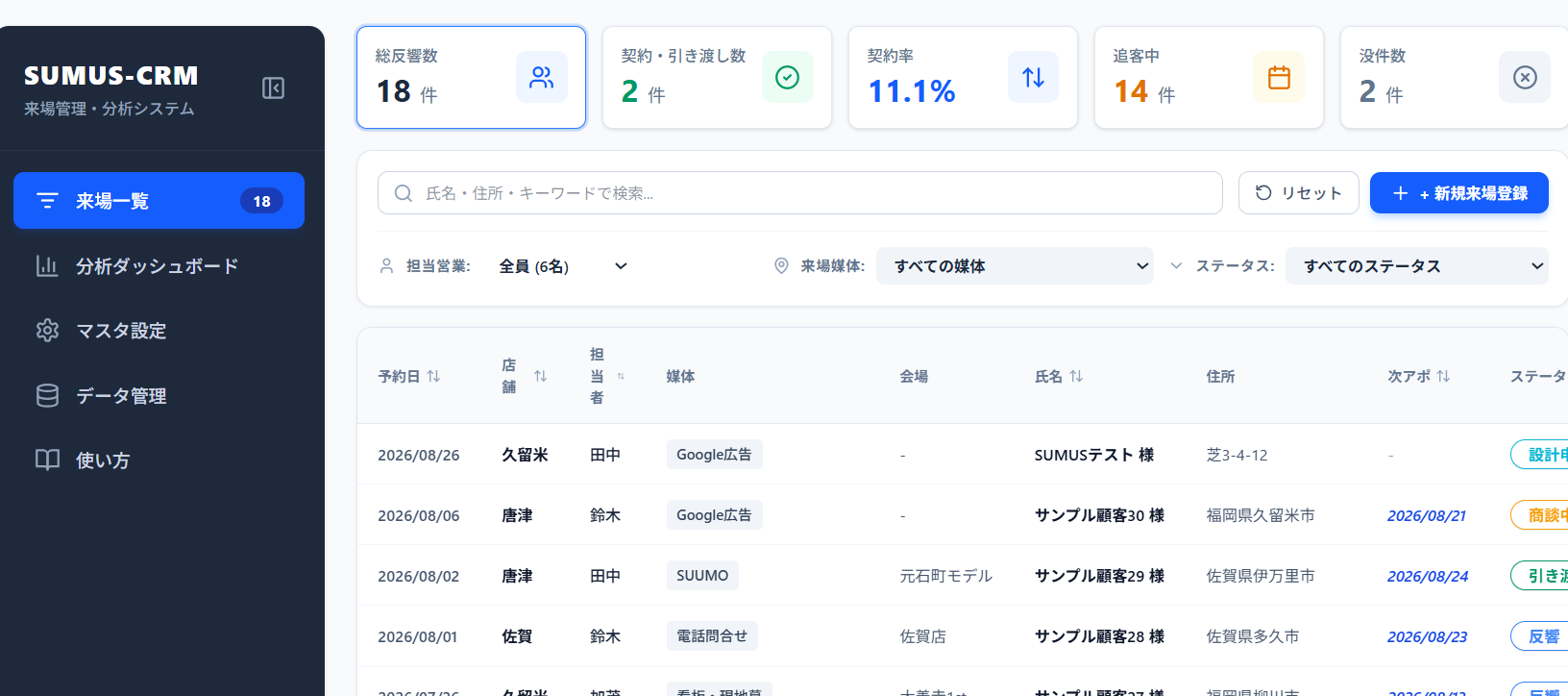Click the 来場媒体 location pin icon
The image size is (1568, 696).
(x=781, y=266)
